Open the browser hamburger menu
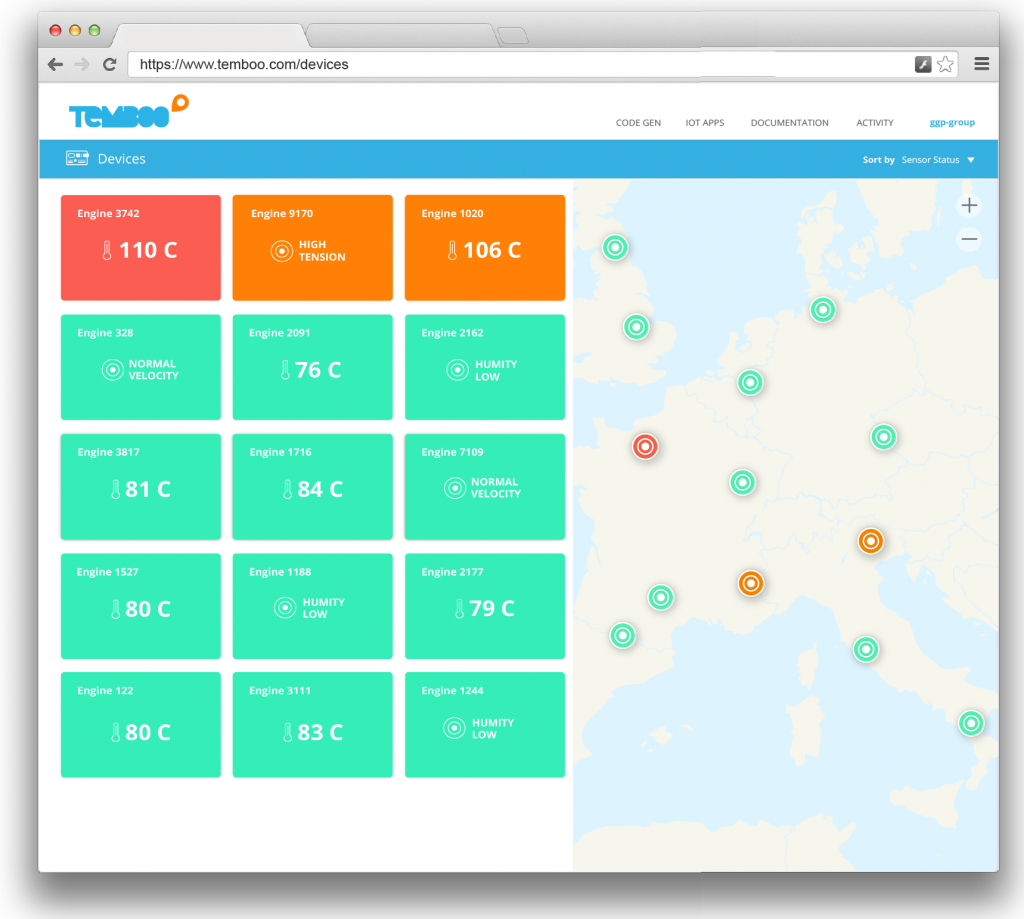Screen dimensions: 1024x919 pos(982,63)
